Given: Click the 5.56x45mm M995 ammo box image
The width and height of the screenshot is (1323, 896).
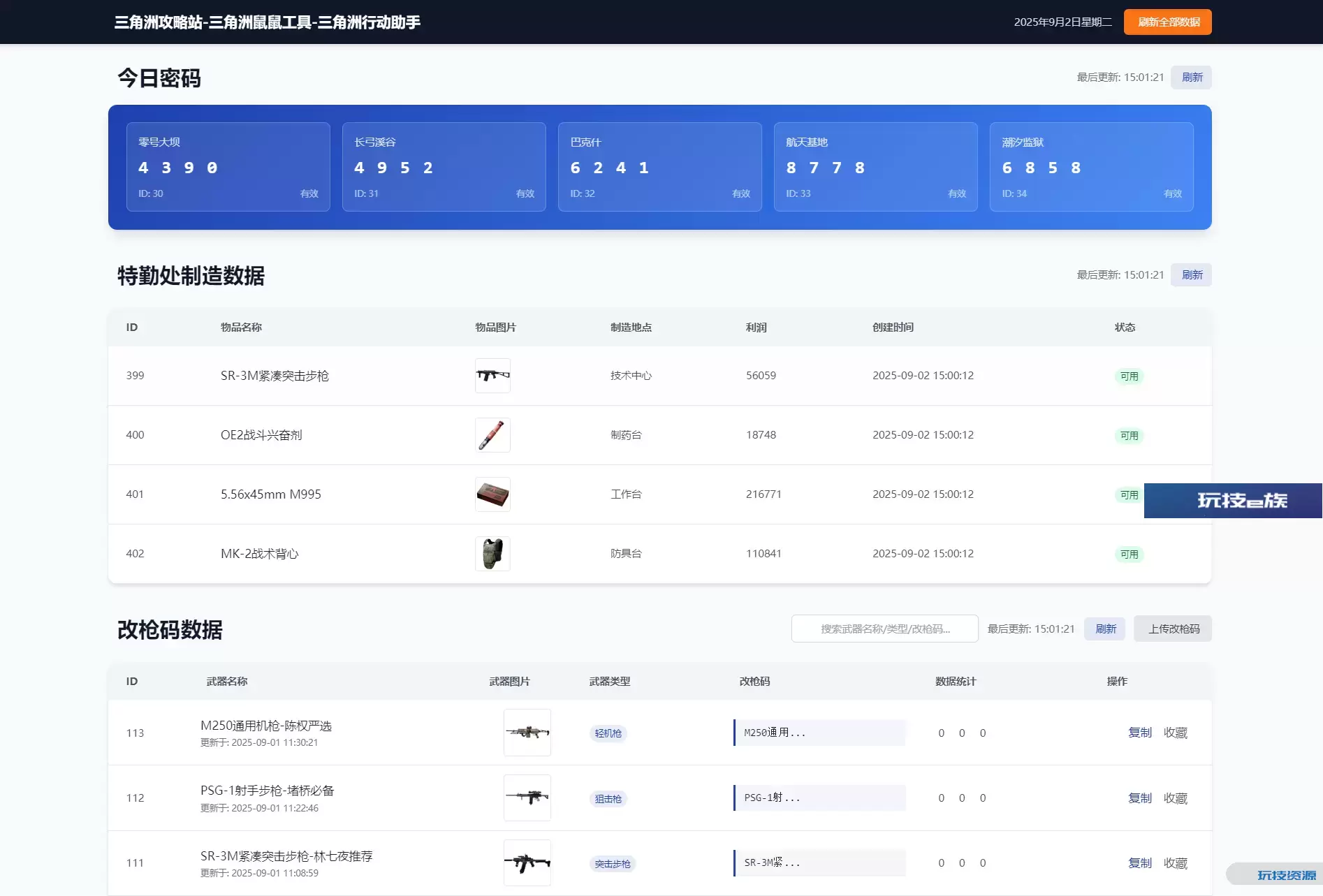Looking at the screenshot, I should [492, 494].
